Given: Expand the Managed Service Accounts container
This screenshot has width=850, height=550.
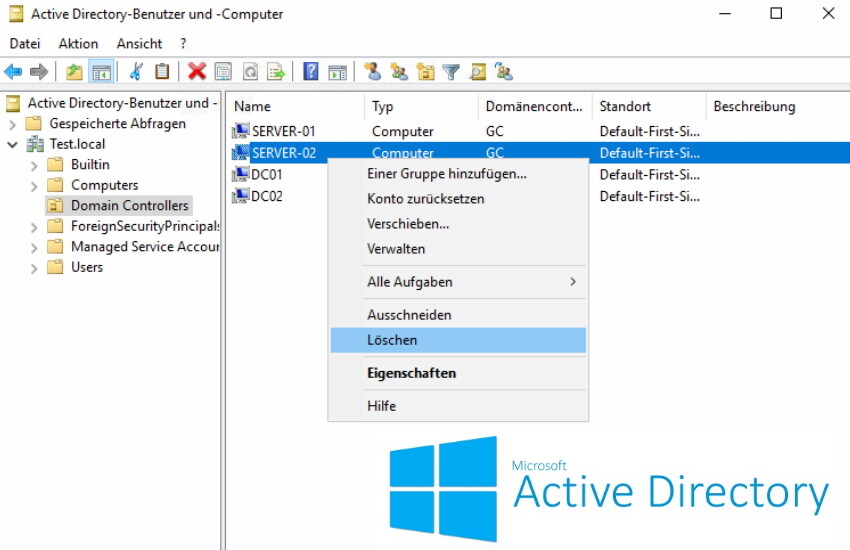Looking at the screenshot, I should (34, 248).
